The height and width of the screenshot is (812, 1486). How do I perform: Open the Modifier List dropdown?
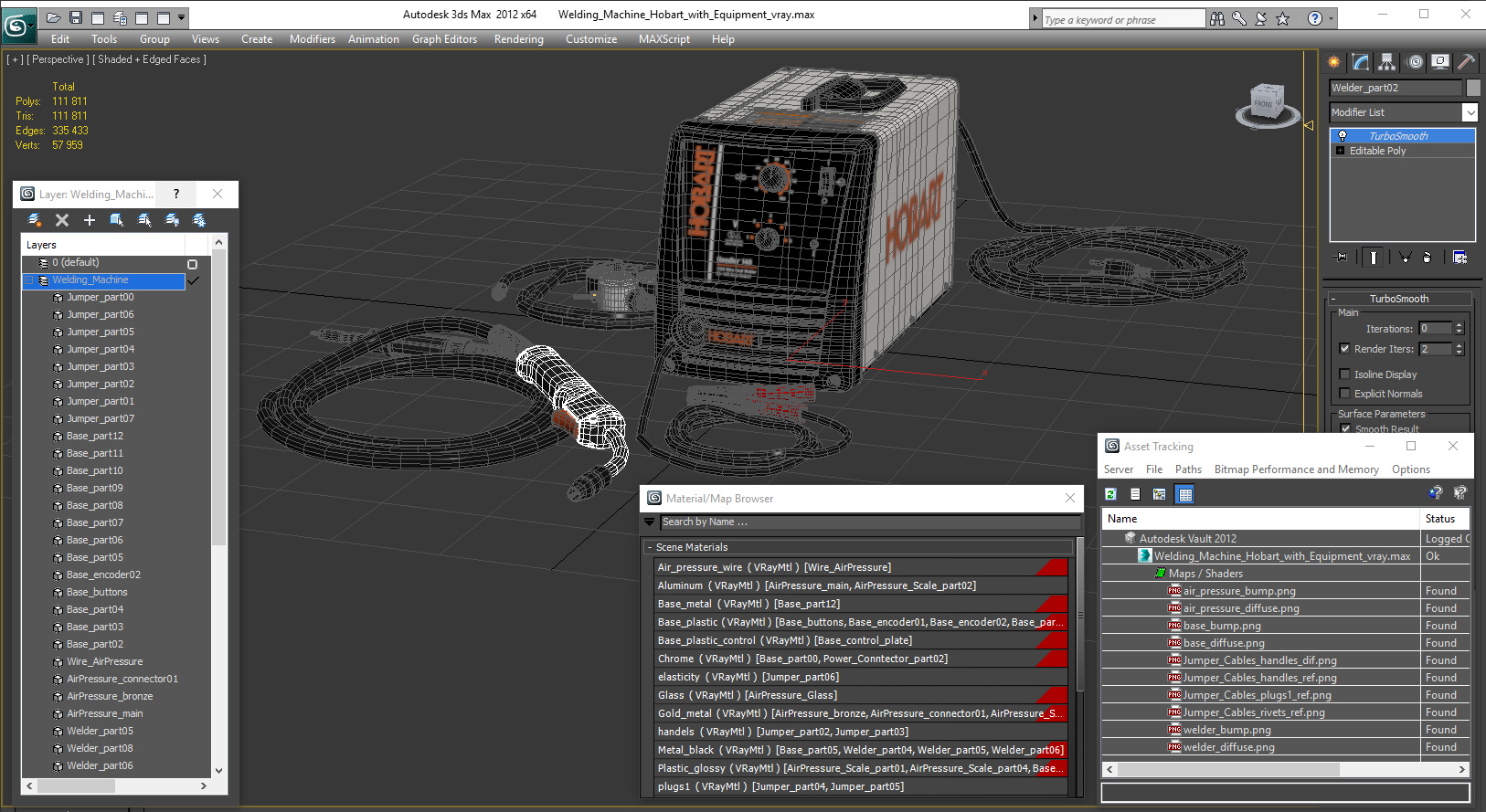(1470, 112)
